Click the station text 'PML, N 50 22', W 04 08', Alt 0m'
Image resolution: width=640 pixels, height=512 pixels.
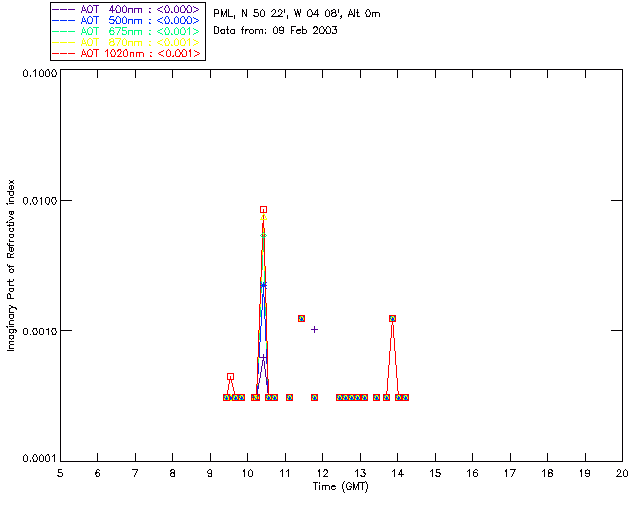(297, 13)
